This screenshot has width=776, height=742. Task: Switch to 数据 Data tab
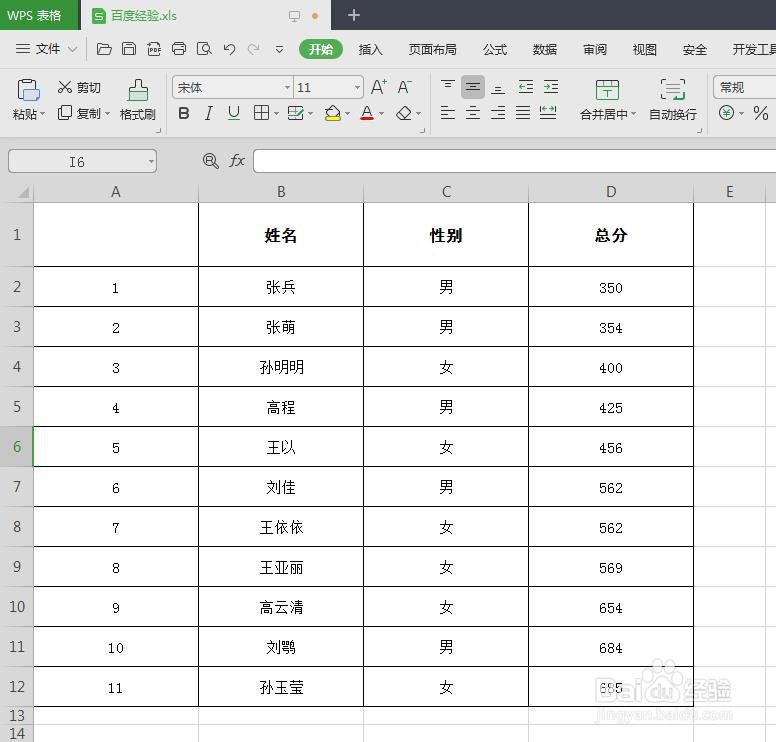pos(544,49)
